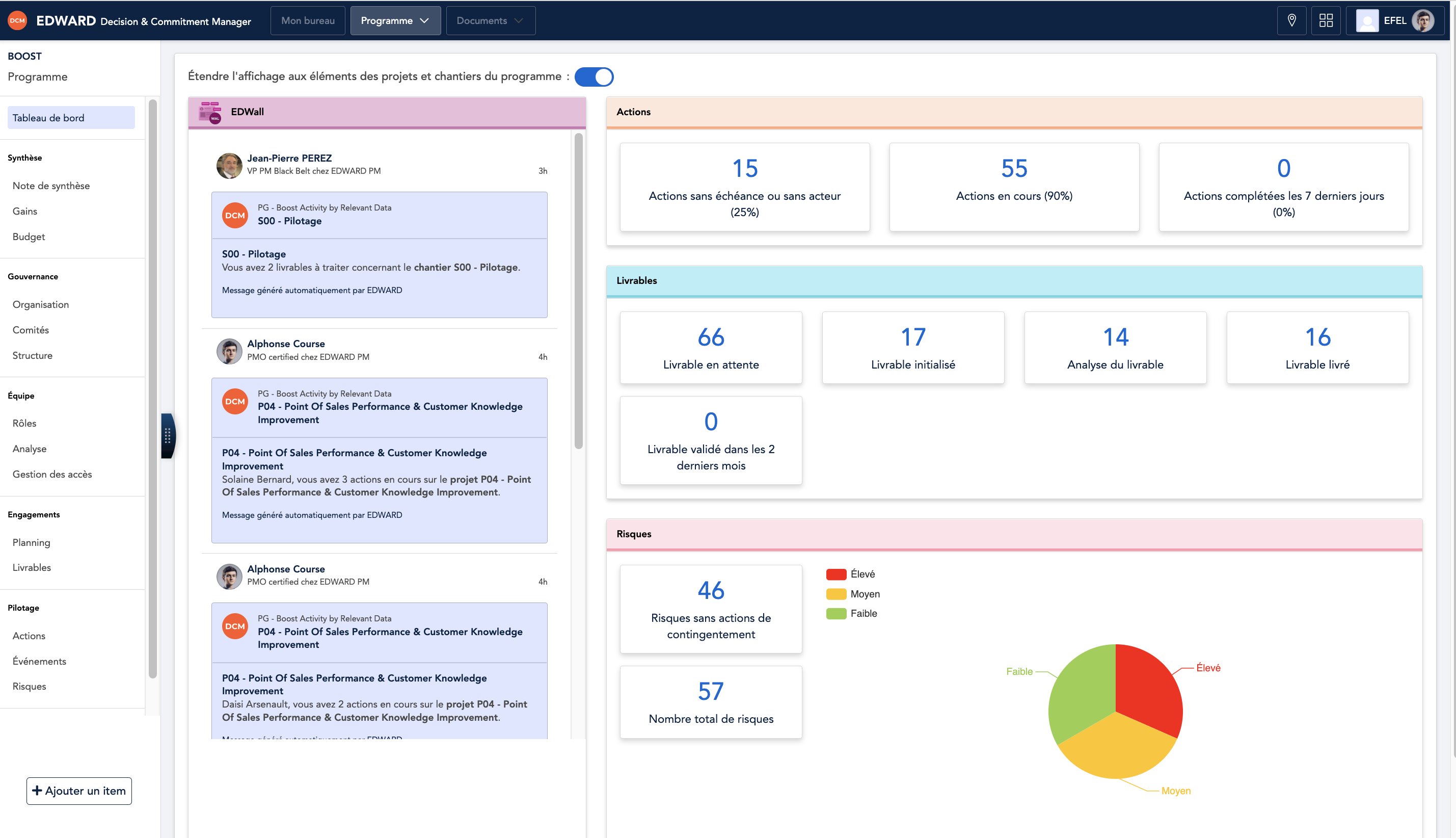Click the DCM logo in the top bar
The image size is (1456, 838).
17,20
